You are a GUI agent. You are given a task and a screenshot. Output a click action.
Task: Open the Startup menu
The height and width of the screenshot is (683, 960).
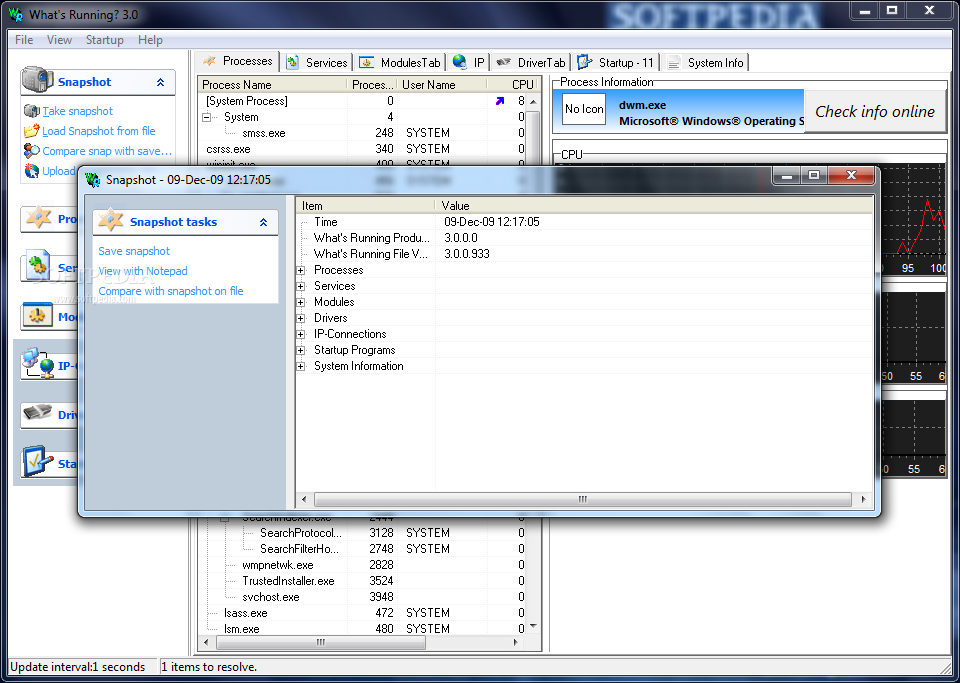[105, 40]
